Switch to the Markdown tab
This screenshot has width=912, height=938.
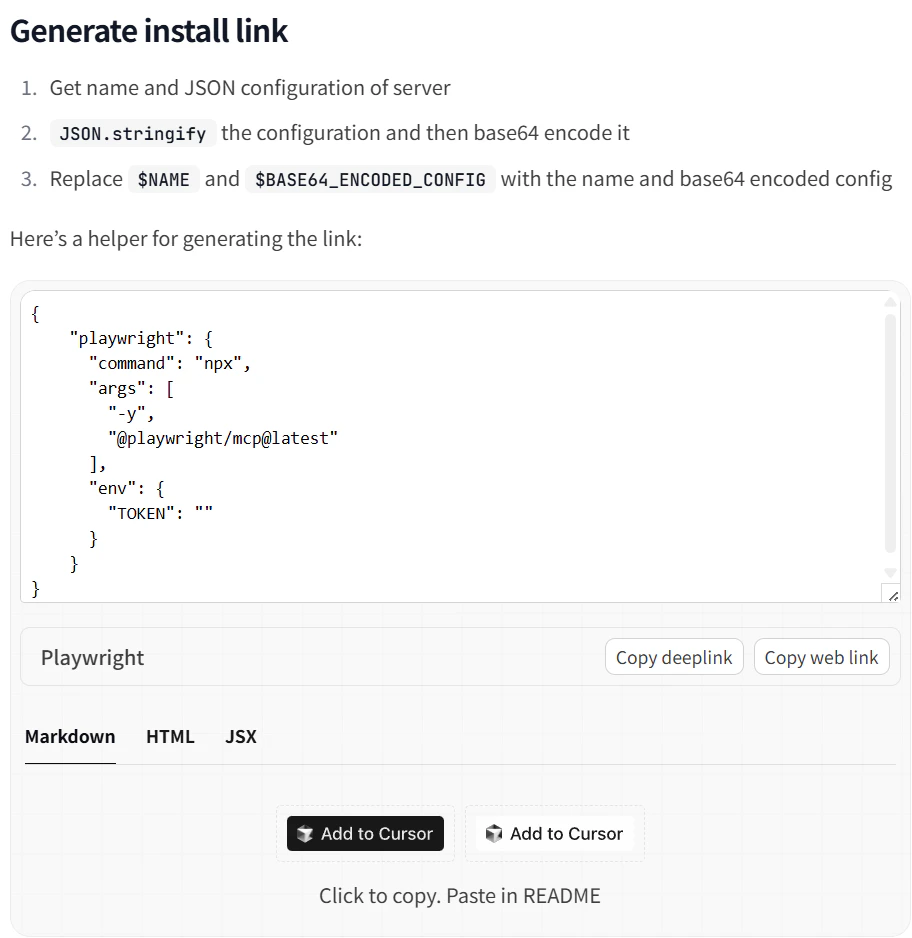point(70,736)
